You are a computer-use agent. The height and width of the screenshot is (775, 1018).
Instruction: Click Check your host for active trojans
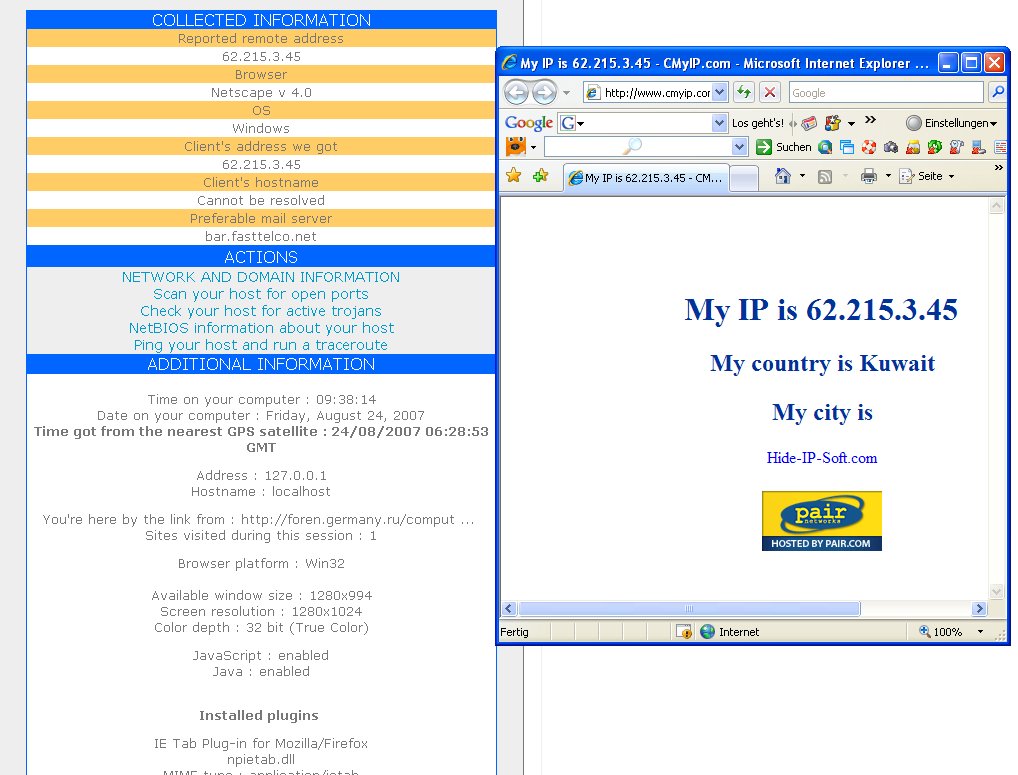(x=260, y=311)
